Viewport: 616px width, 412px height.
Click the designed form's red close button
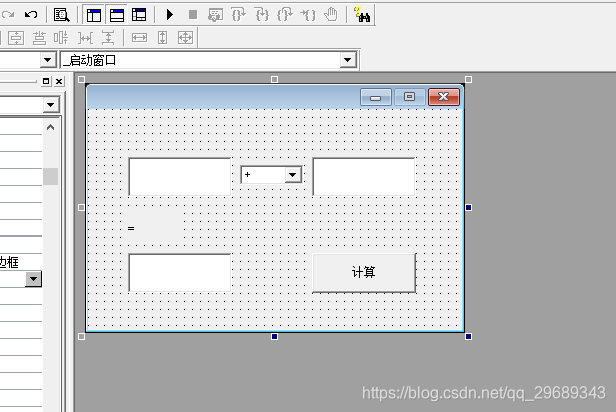(x=444, y=97)
